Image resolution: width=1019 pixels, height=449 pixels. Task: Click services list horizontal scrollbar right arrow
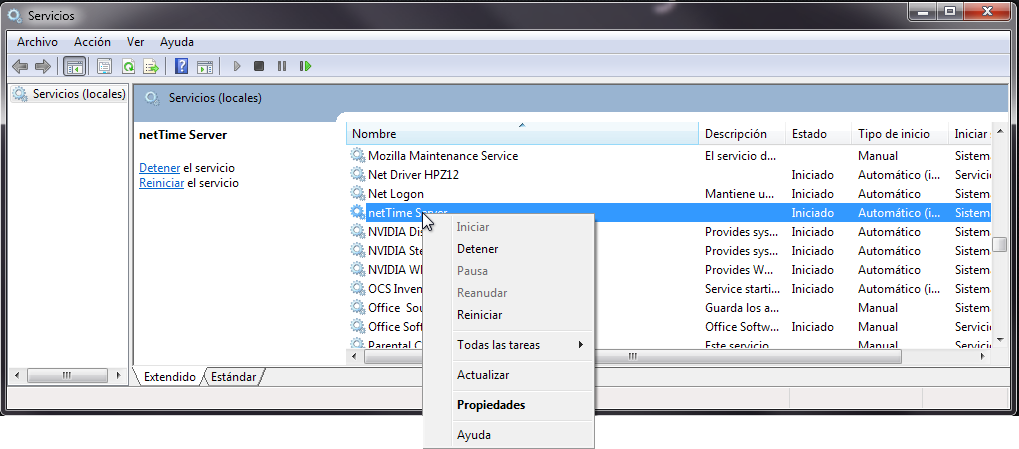tap(983, 357)
